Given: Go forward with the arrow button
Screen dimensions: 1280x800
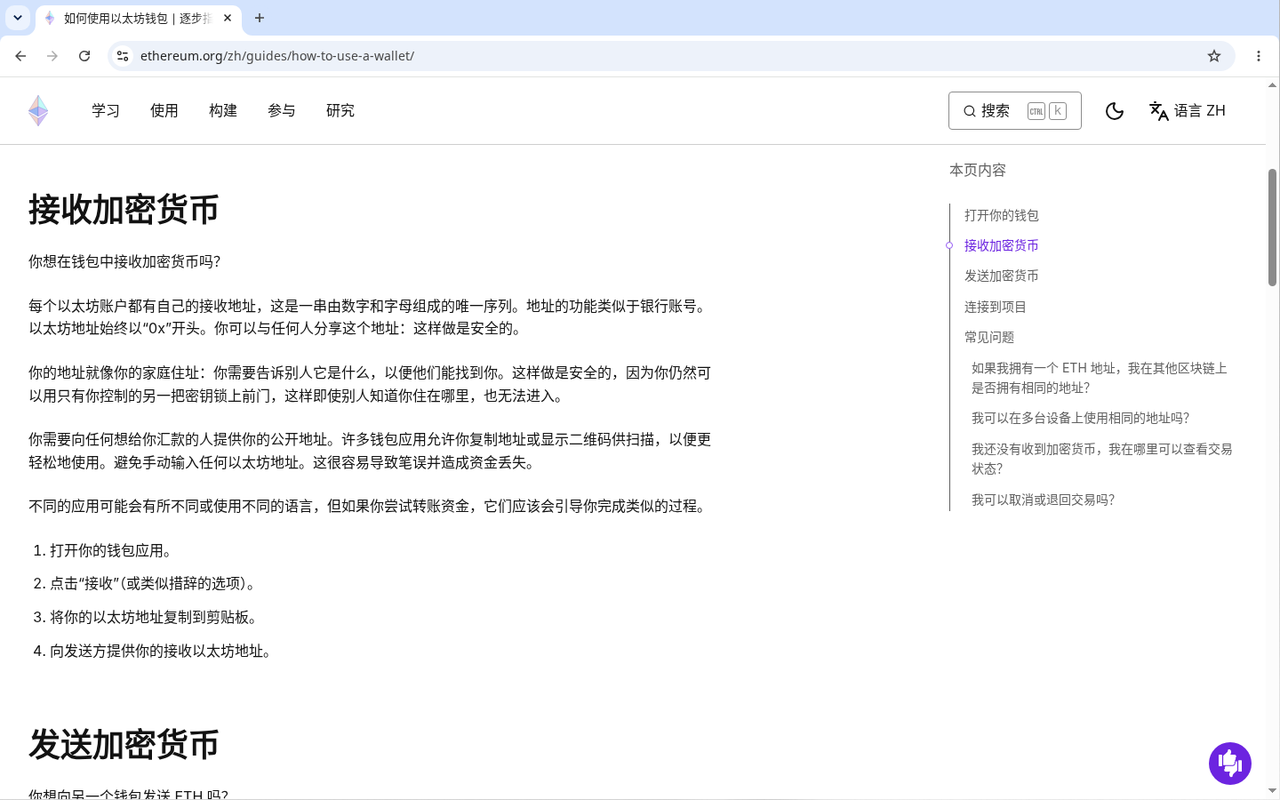Looking at the screenshot, I should pyautogui.click(x=53, y=56).
